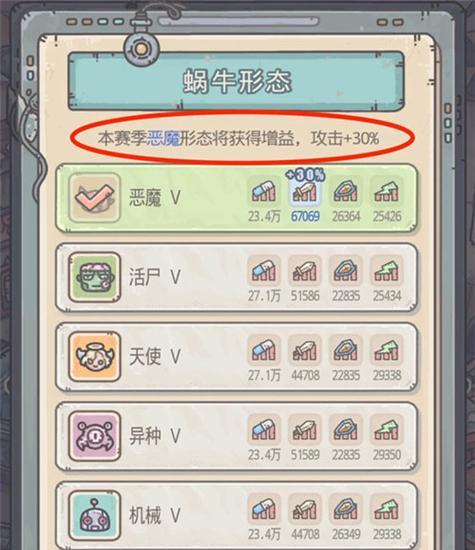Choose the 天使 angel form avatar

click(95, 356)
